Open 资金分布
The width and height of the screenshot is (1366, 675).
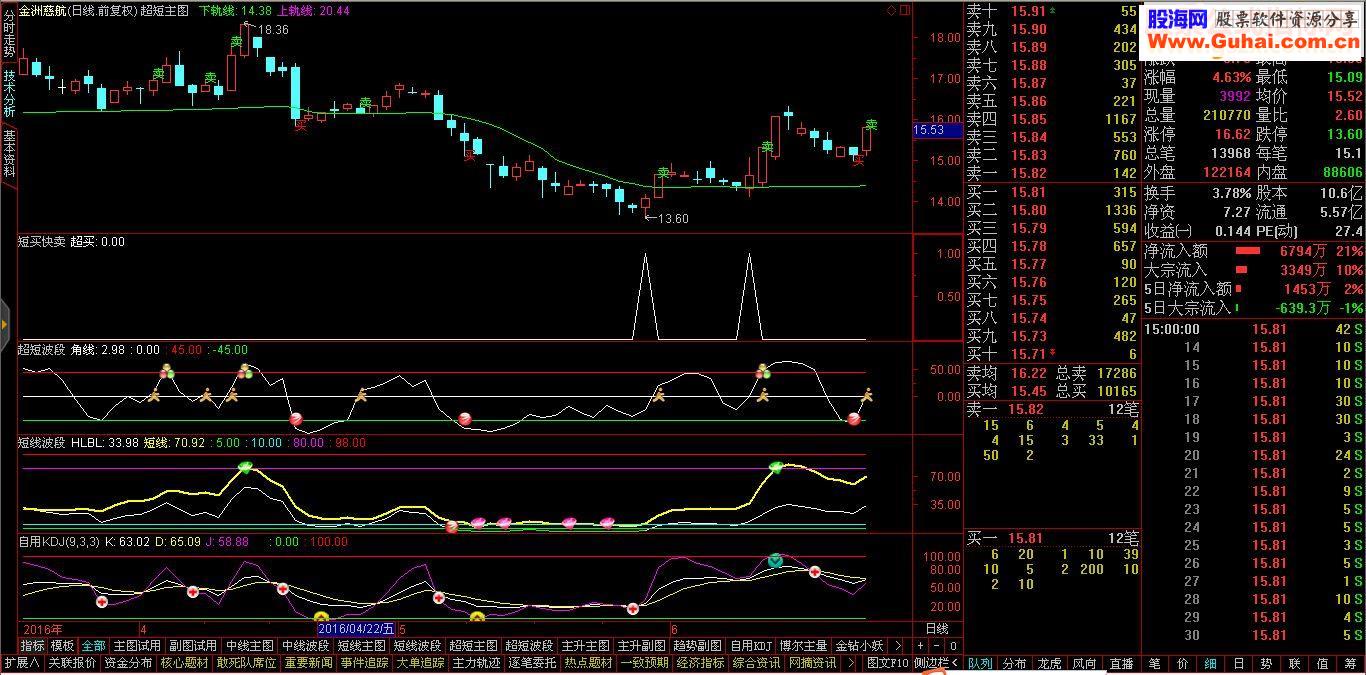click(x=128, y=663)
